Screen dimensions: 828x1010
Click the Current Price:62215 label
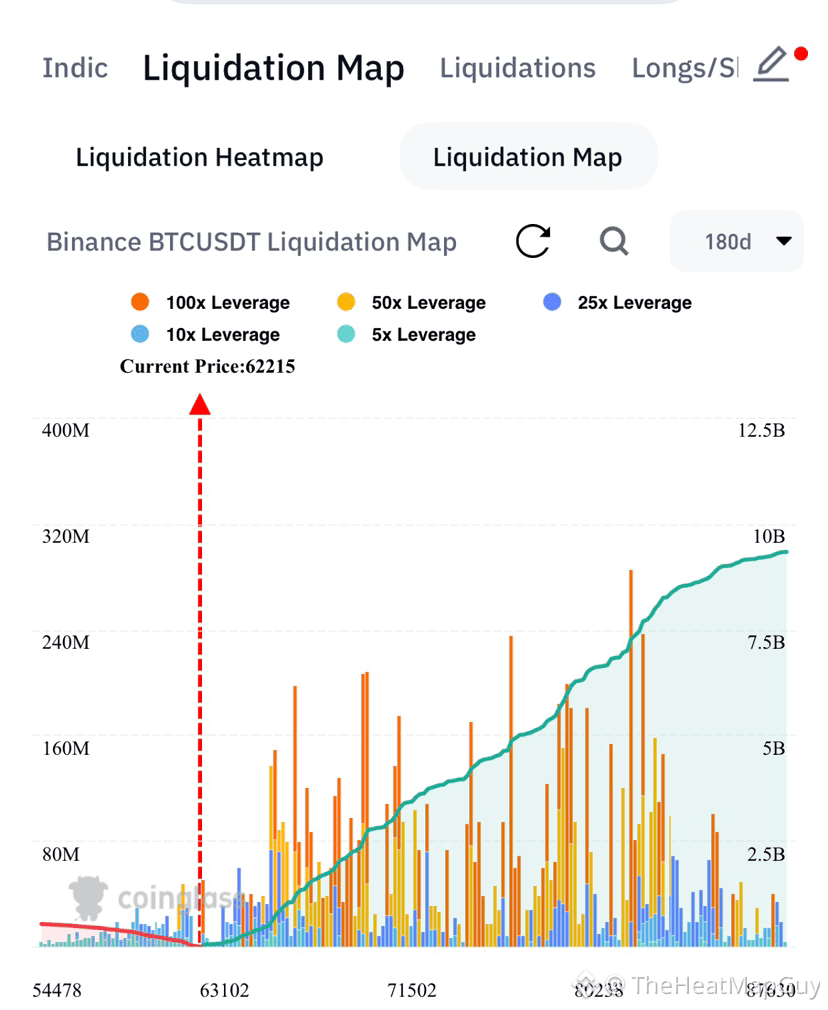pyautogui.click(x=207, y=367)
